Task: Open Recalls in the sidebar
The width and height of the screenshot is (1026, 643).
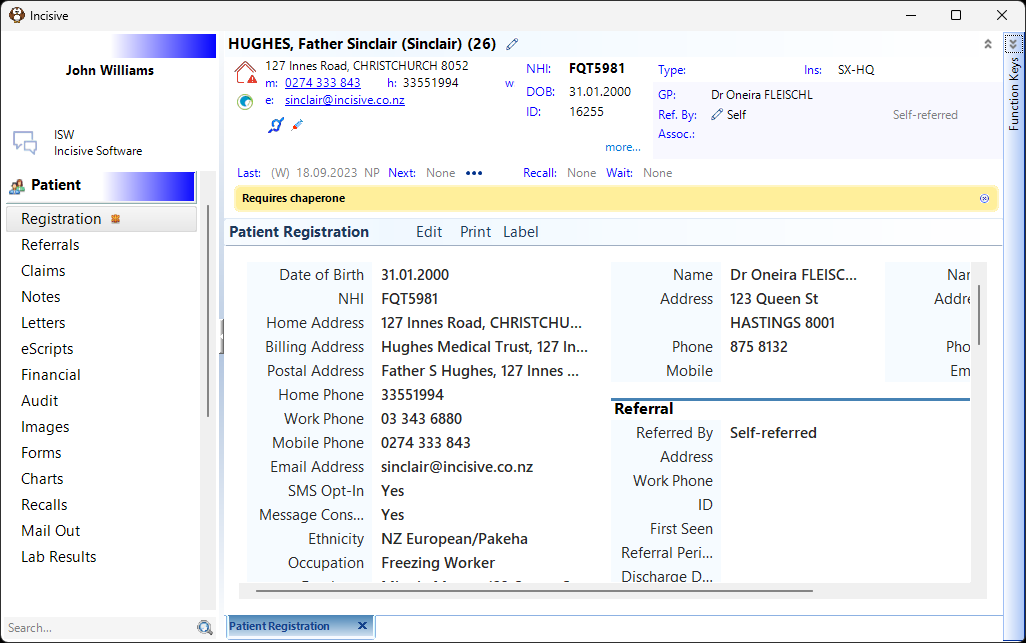Action: 44,505
